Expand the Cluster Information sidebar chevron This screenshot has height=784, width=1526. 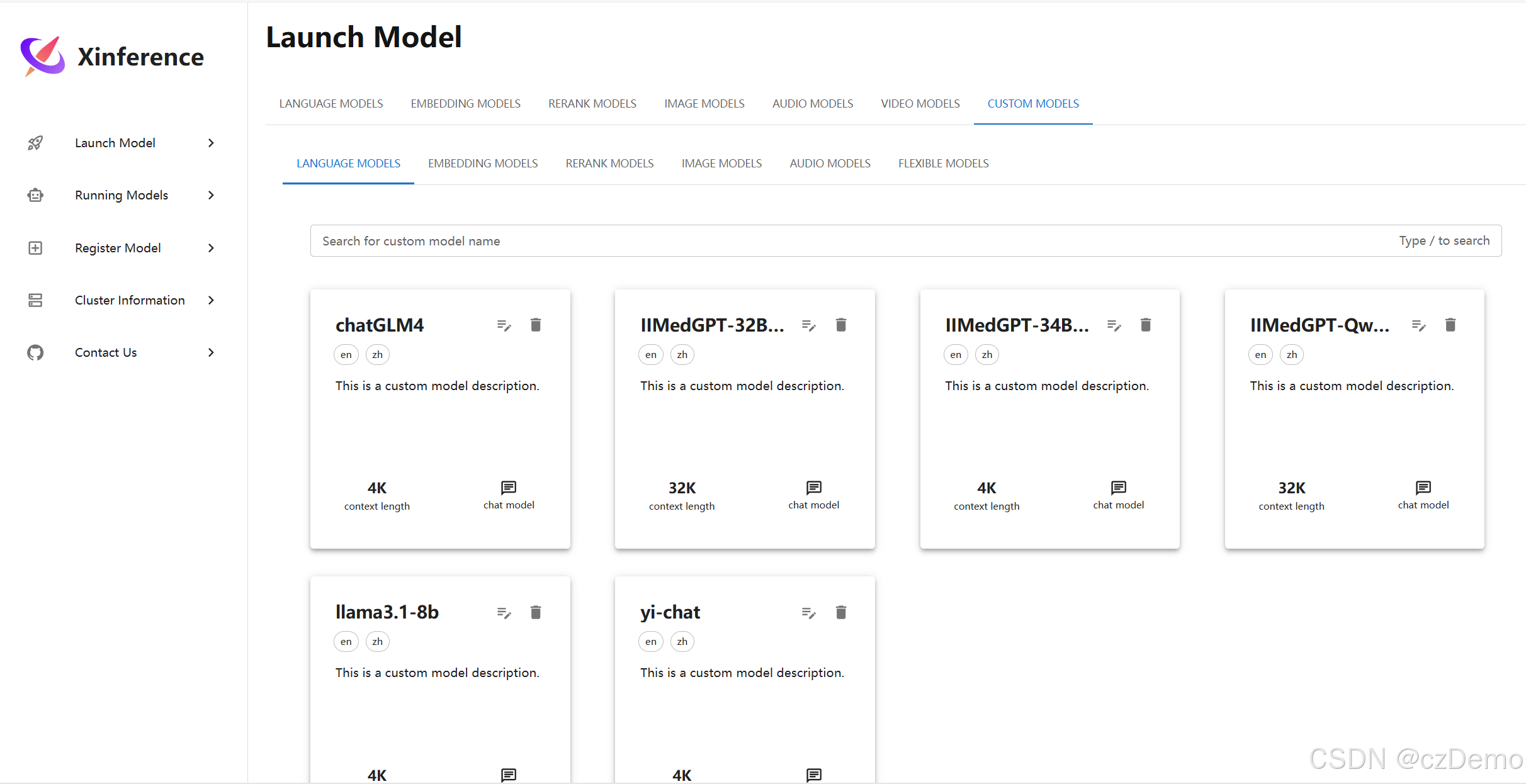coord(211,300)
